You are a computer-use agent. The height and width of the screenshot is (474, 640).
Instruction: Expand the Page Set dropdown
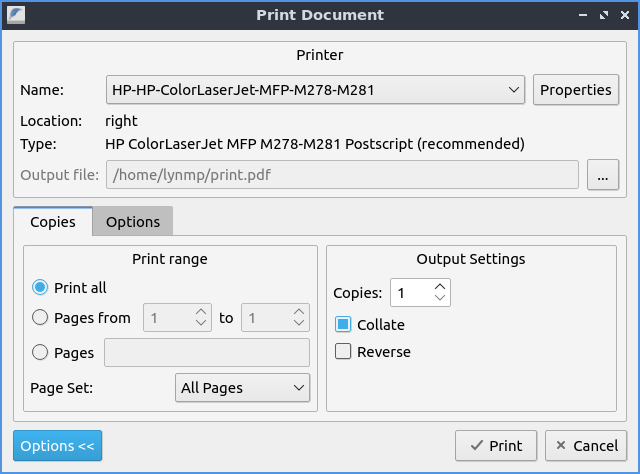point(241,387)
